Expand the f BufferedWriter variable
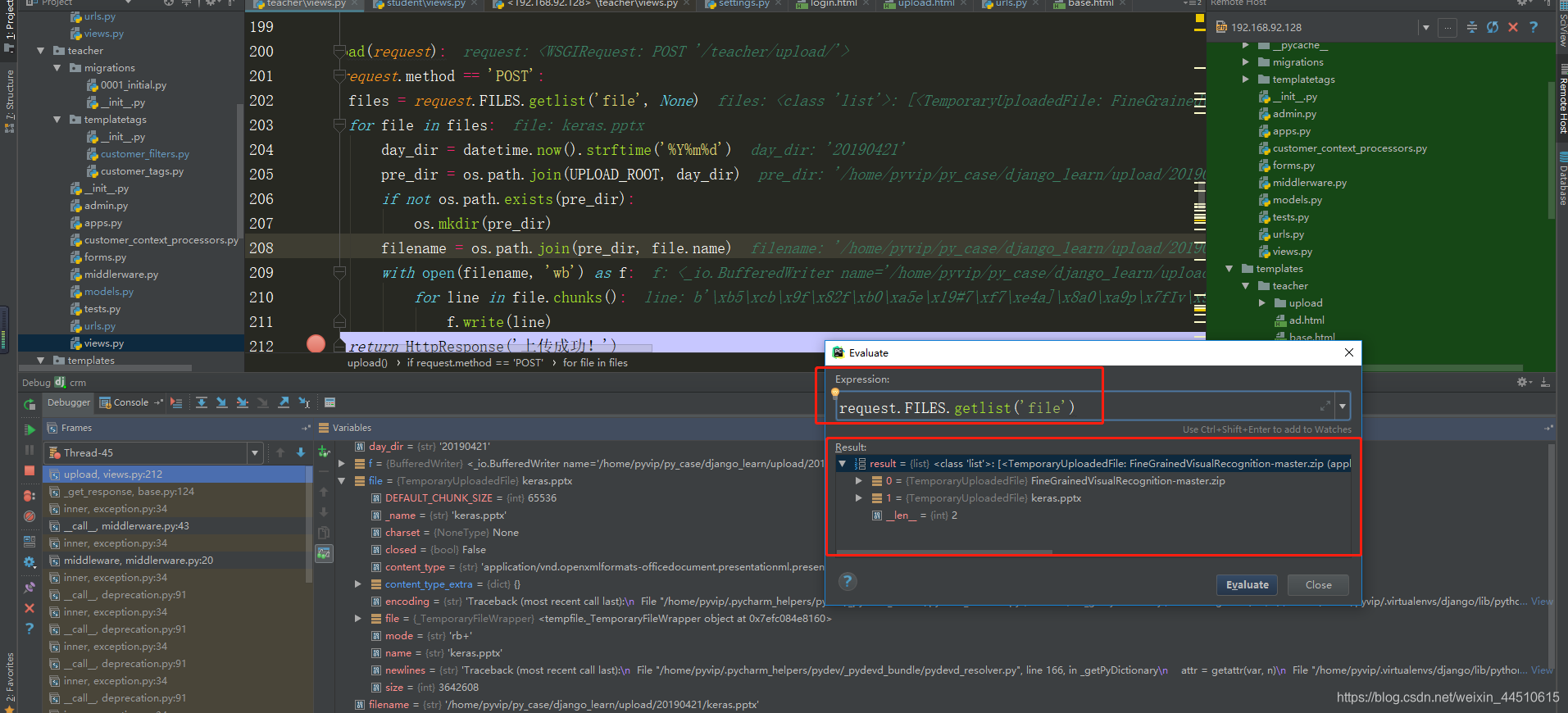The width and height of the screenshot is (1568, 713). point(342,464)
